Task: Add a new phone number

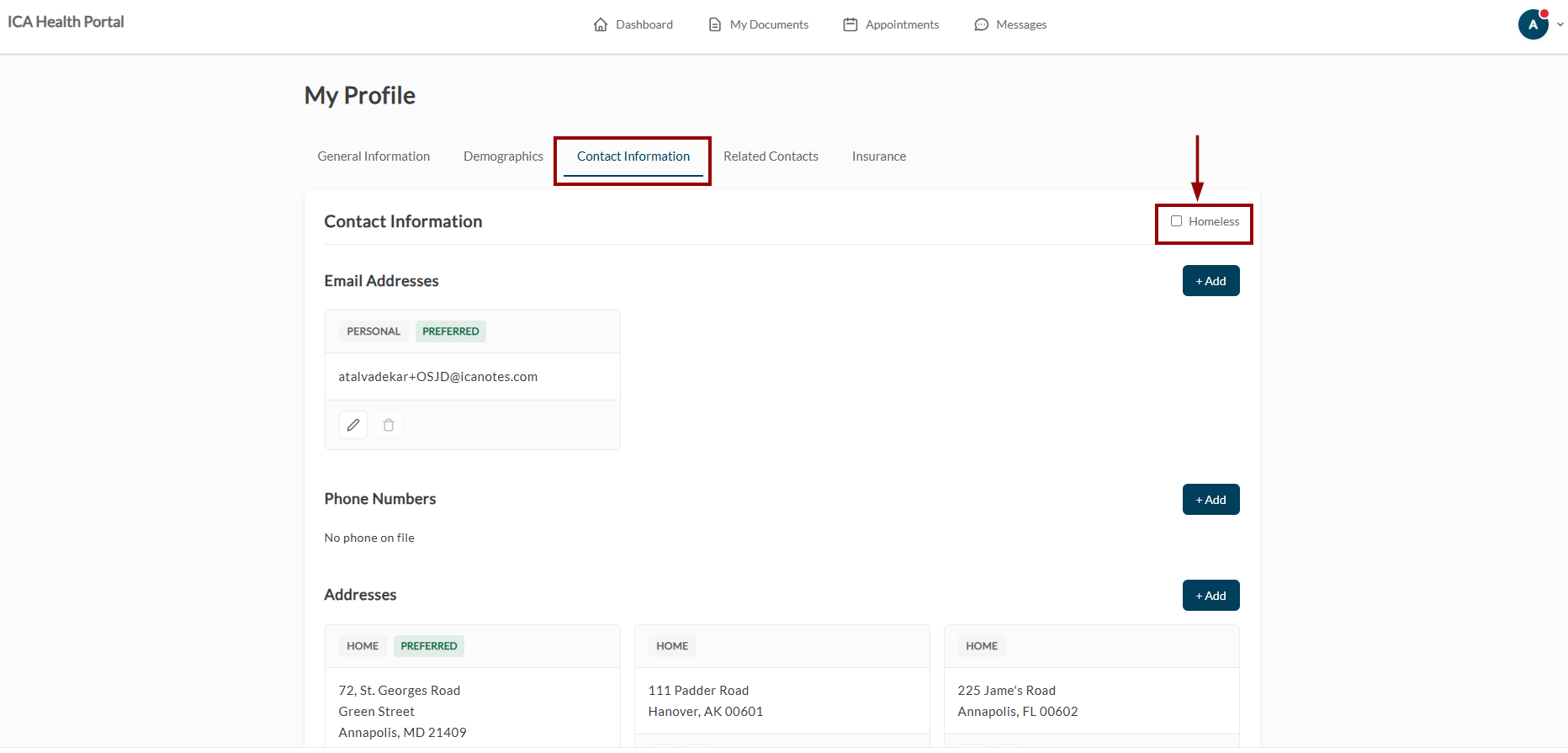Action: [1210, 500]
